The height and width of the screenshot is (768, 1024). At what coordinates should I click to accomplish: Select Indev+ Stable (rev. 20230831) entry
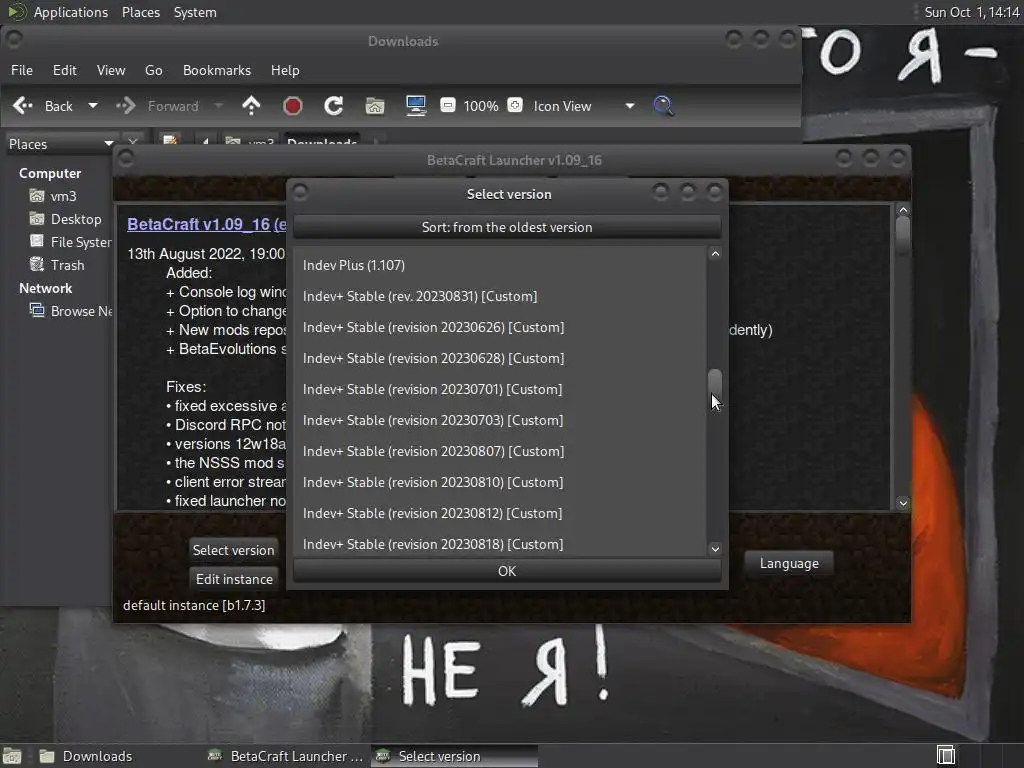point(500,296)
